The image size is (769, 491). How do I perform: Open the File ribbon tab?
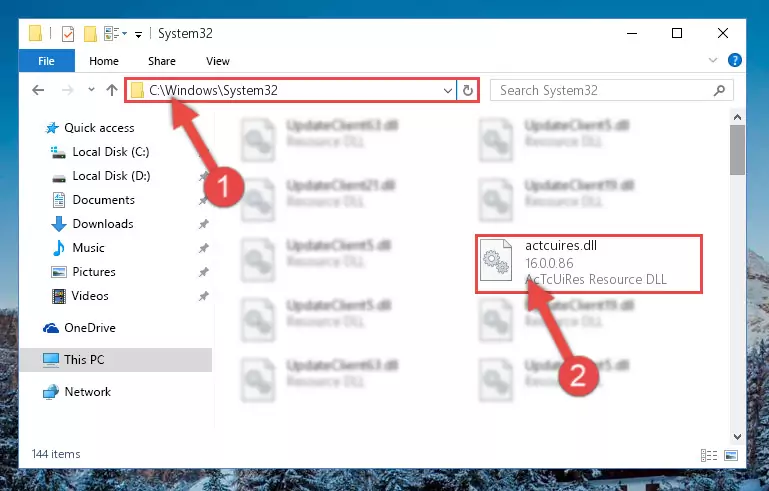point(47,61)
